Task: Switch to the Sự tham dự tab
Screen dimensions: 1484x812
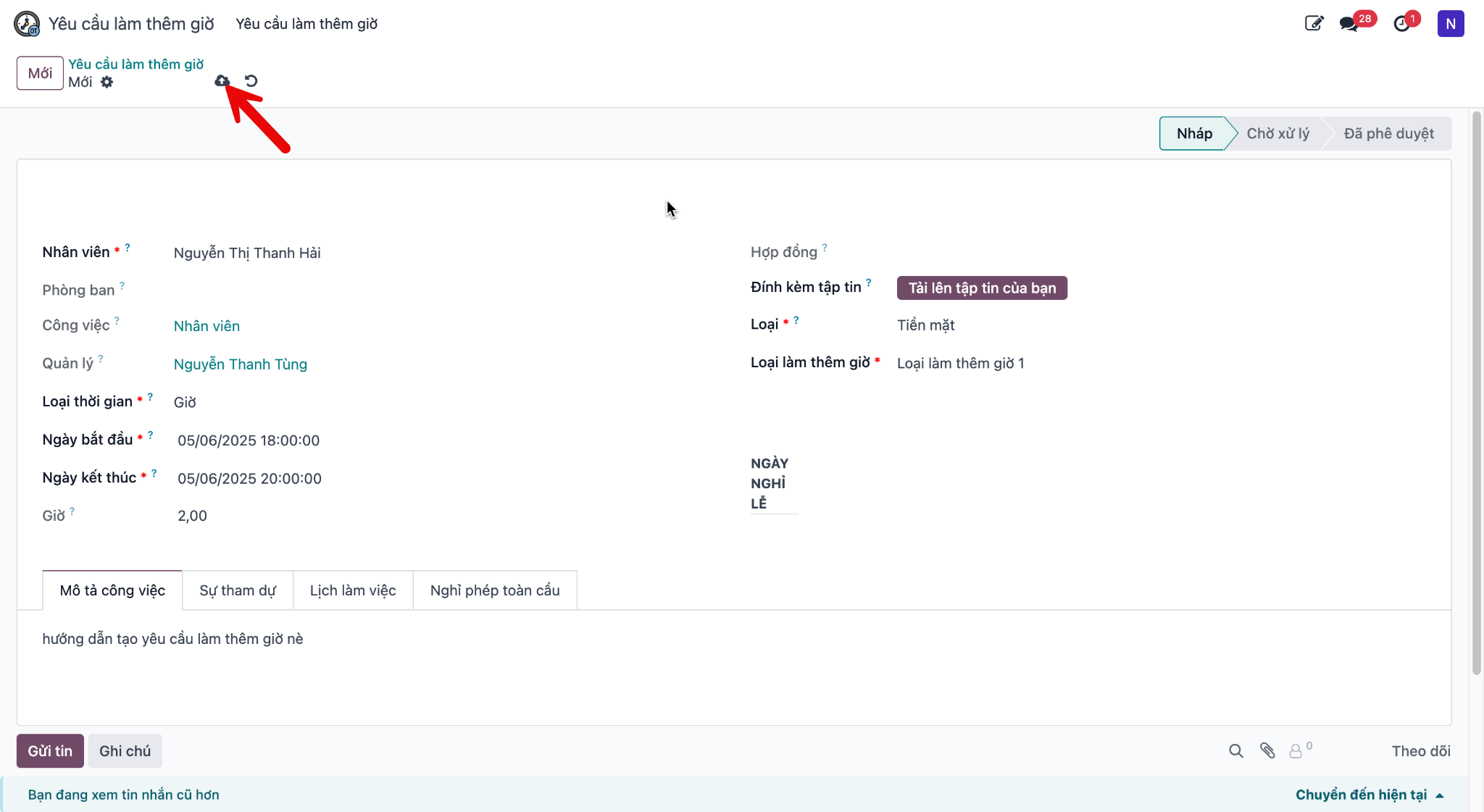Action: pyautogui.click(x=238, y=590)
